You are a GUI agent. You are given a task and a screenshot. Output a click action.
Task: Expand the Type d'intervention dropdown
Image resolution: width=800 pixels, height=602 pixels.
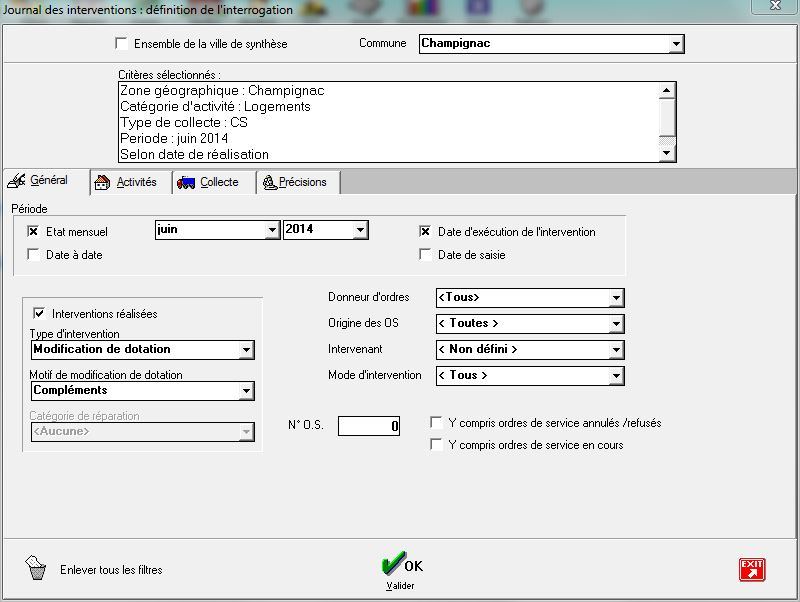246,350
